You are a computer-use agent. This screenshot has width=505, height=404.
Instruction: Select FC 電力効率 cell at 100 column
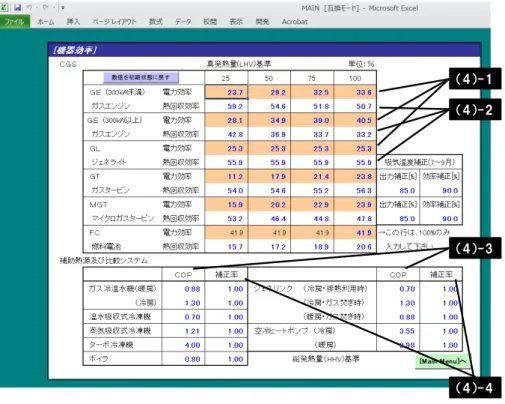[x=355, y=233]
